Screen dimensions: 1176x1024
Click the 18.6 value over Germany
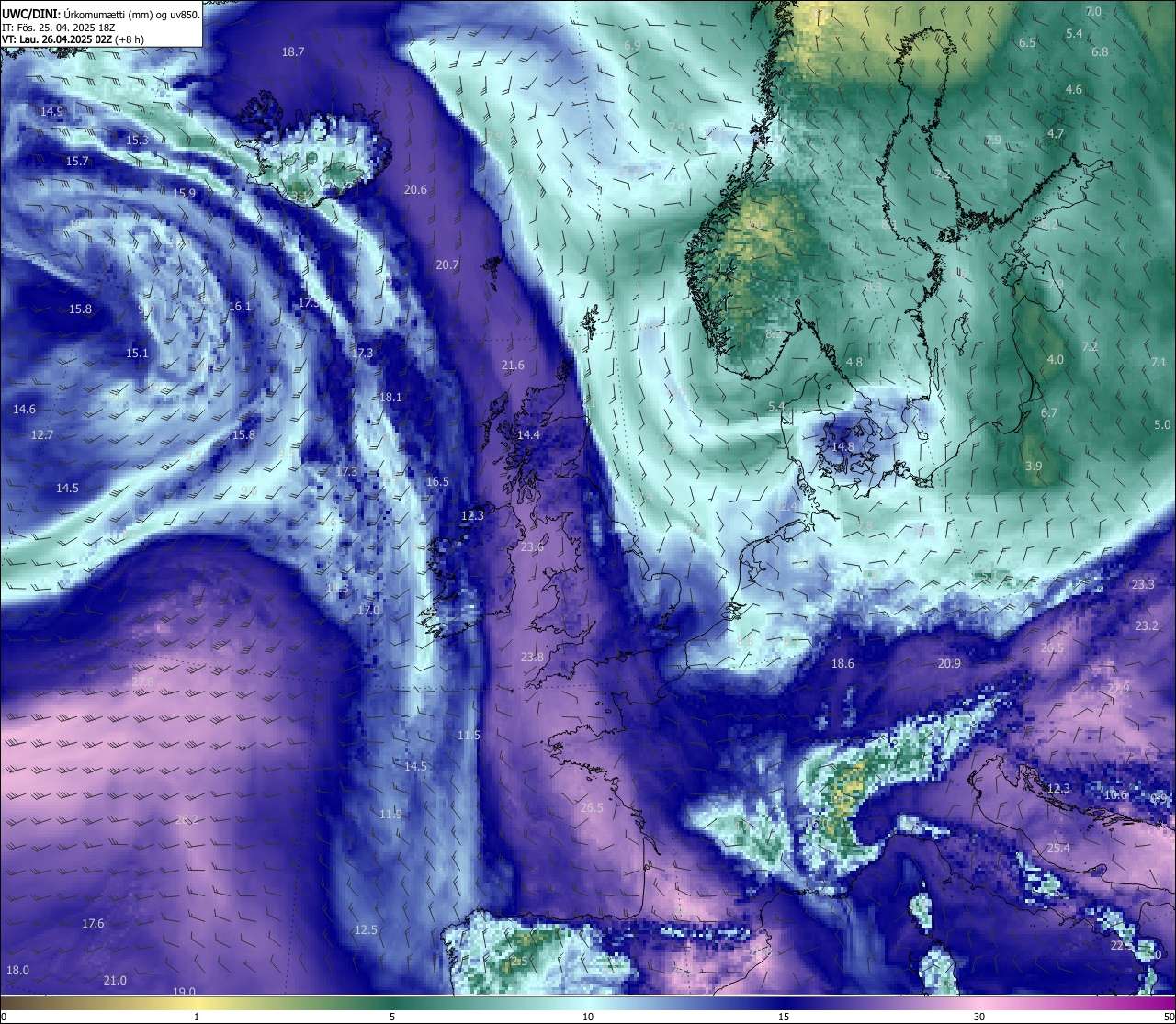[x=842, y=664]
